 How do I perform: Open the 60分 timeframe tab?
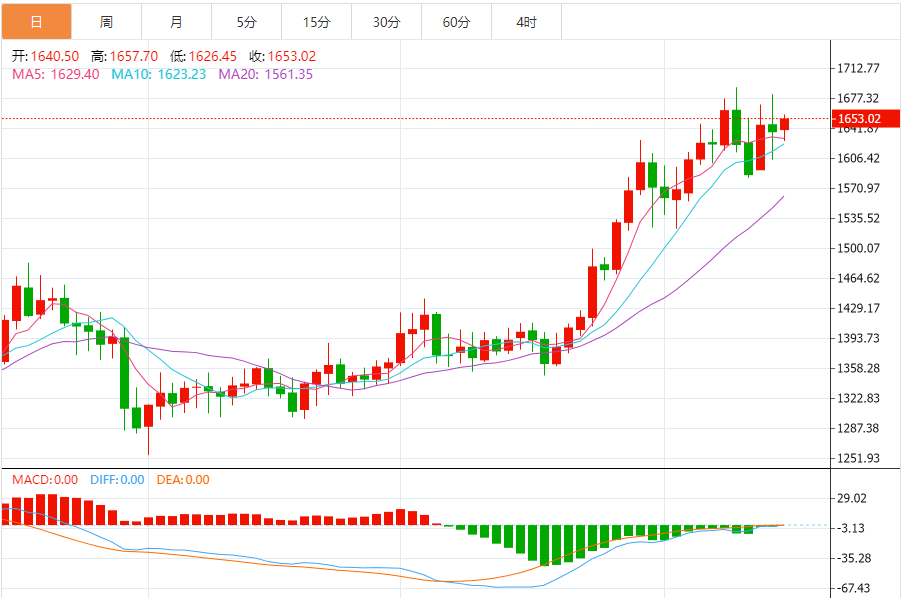[456, 21]
